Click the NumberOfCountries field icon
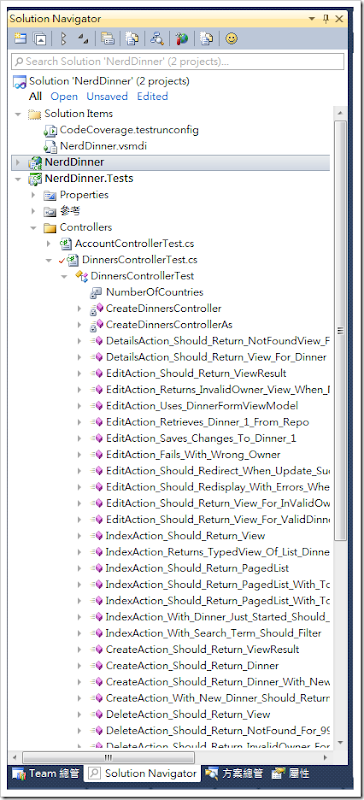 tap(96, 292)
